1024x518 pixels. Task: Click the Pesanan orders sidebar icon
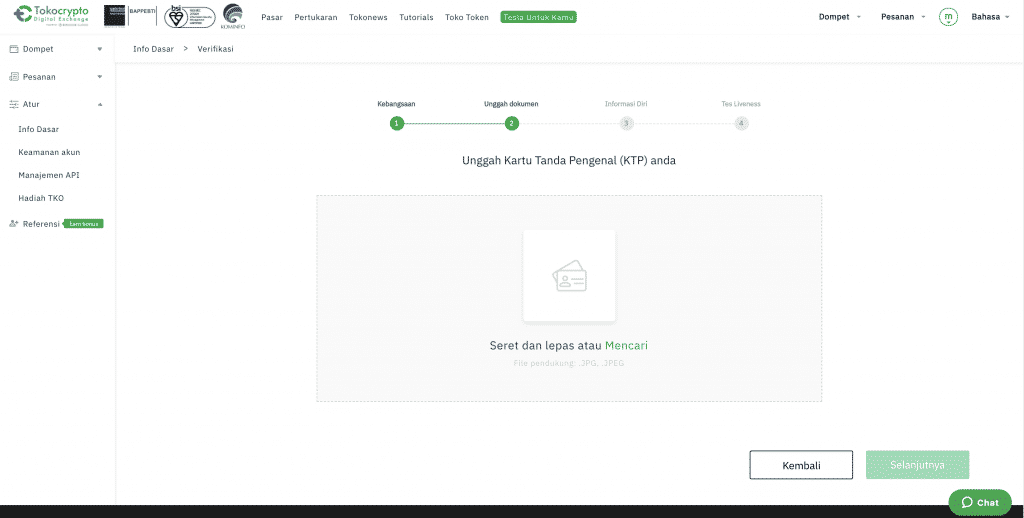pyautogui.click(x=14, y=76)
